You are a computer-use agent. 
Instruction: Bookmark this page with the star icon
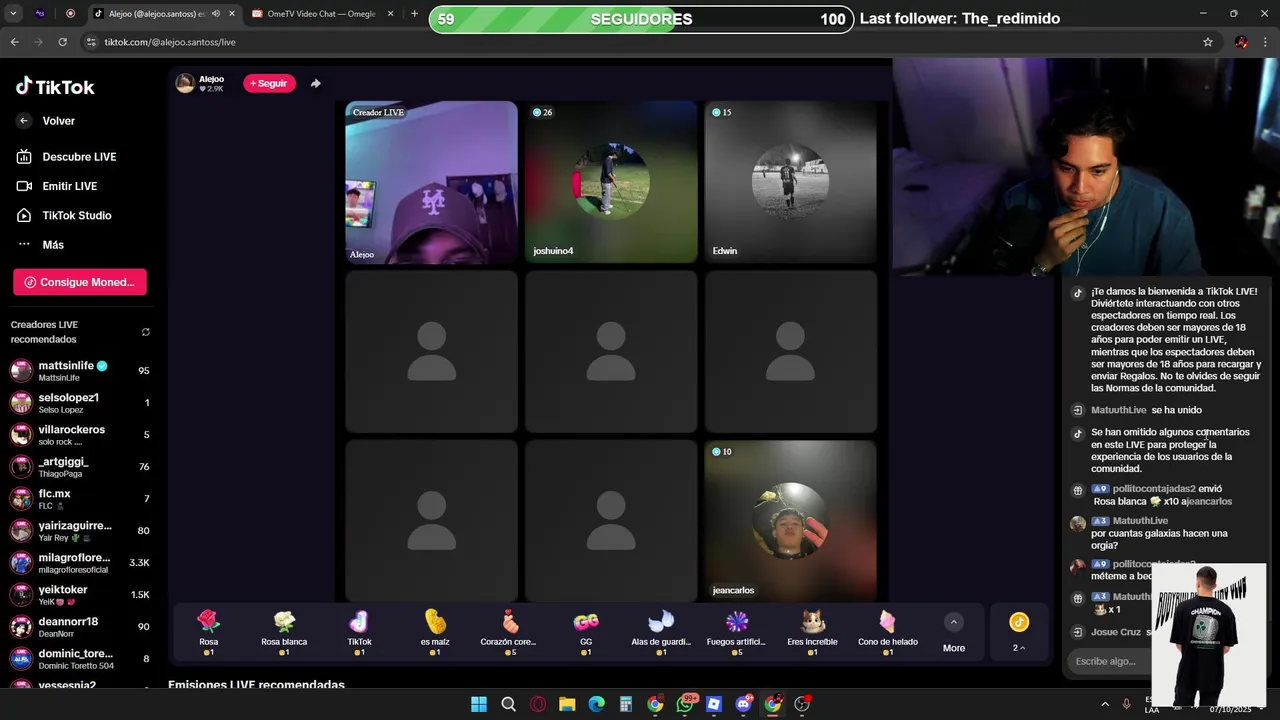pyautogui.click(x=1208, y=42)
